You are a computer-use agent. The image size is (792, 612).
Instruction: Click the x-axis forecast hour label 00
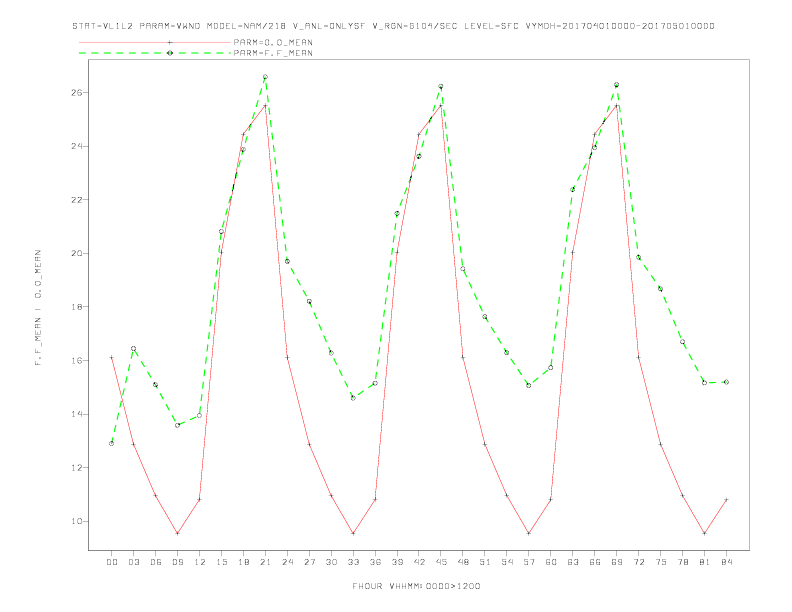click(112, 562)
